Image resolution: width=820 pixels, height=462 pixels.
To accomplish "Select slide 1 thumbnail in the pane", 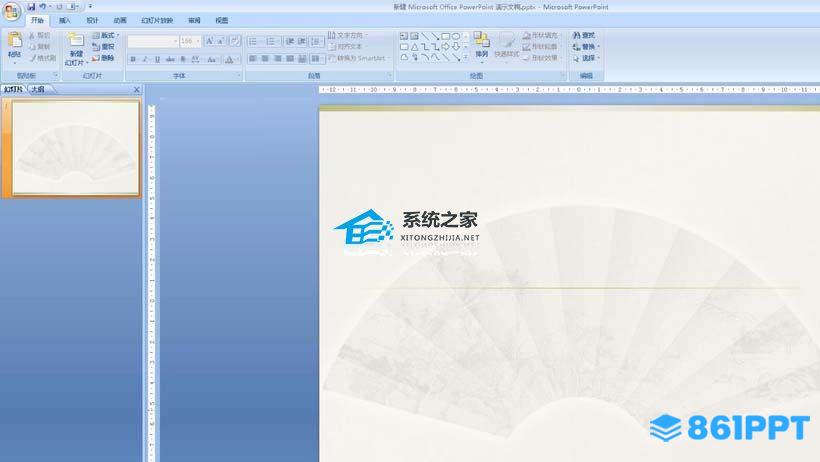I will (76, 148).
